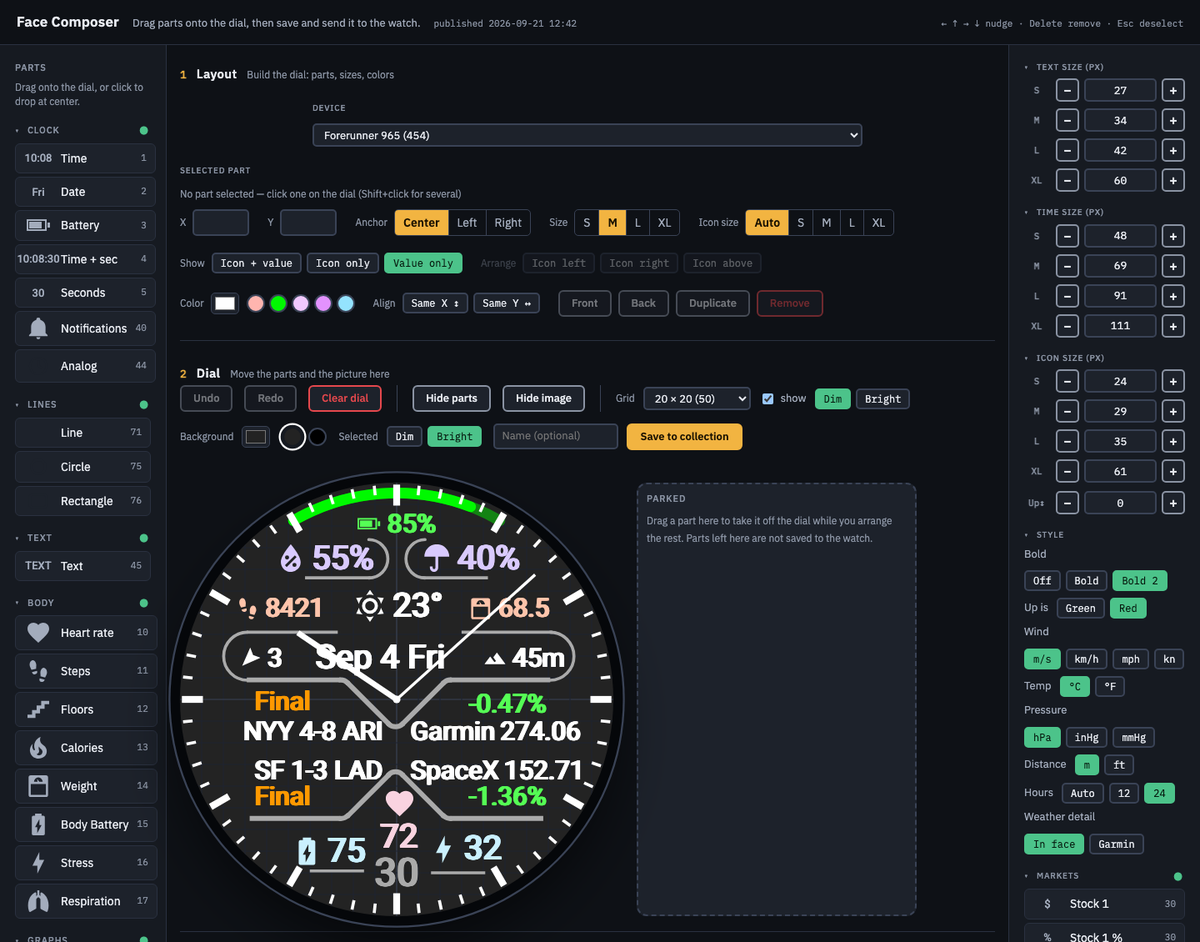
Task: Select size XL for part
Action: pos(664,223)
